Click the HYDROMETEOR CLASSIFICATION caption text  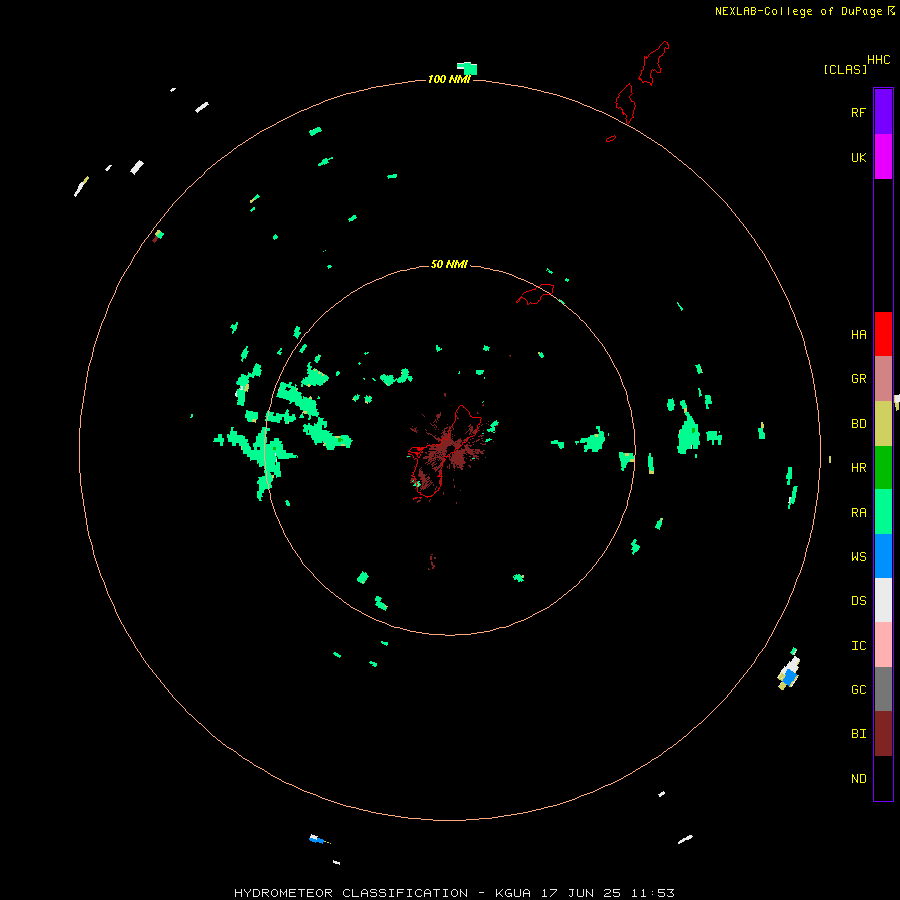point(351,893)
